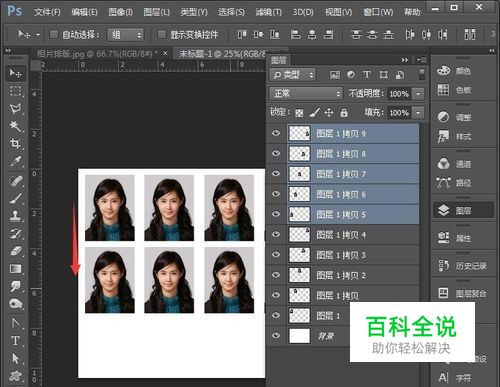The image size is (500, 387).
Task: Enable the 显示变换控件 checkbox
Action: (x=162, y=34)
